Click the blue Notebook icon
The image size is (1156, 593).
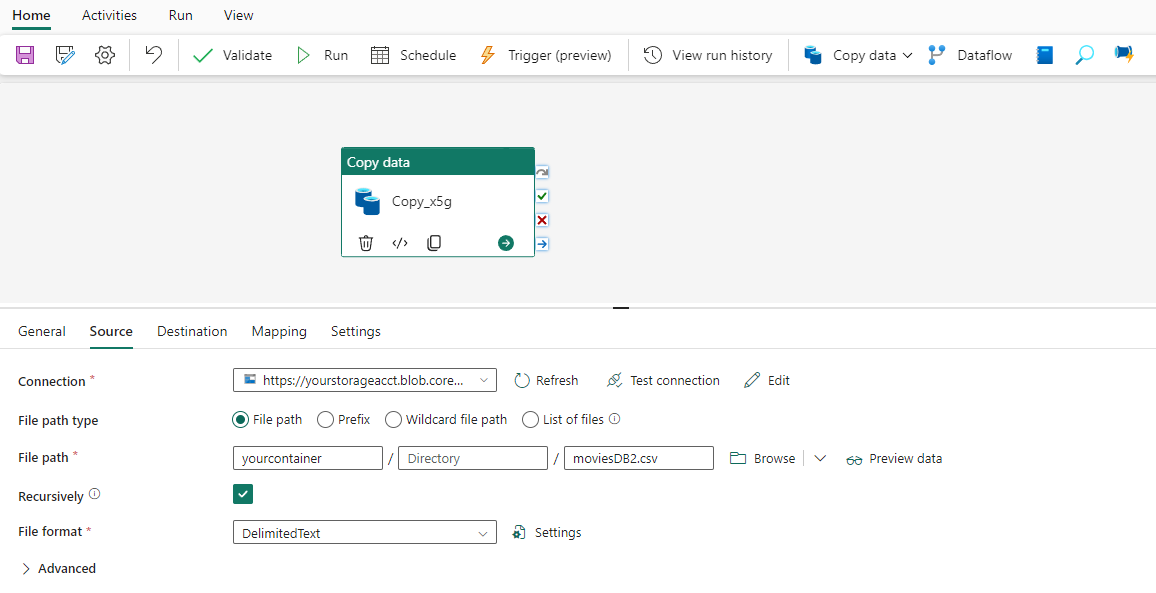(1045, 55)
